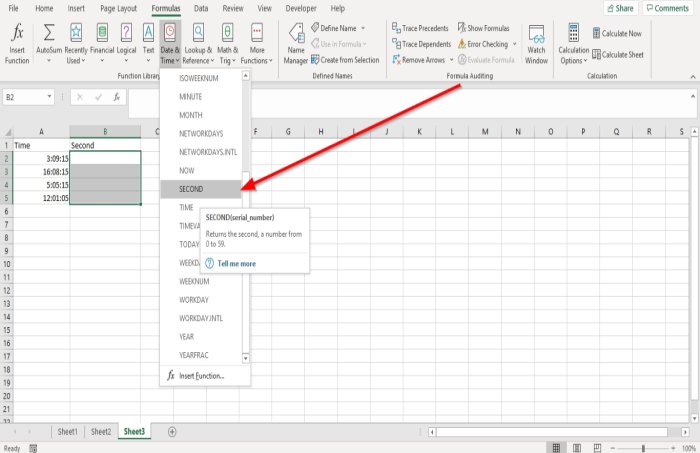This screenshot has width=700, height=453.
Task: Click Define Name
Action: (x=338, y=28)
